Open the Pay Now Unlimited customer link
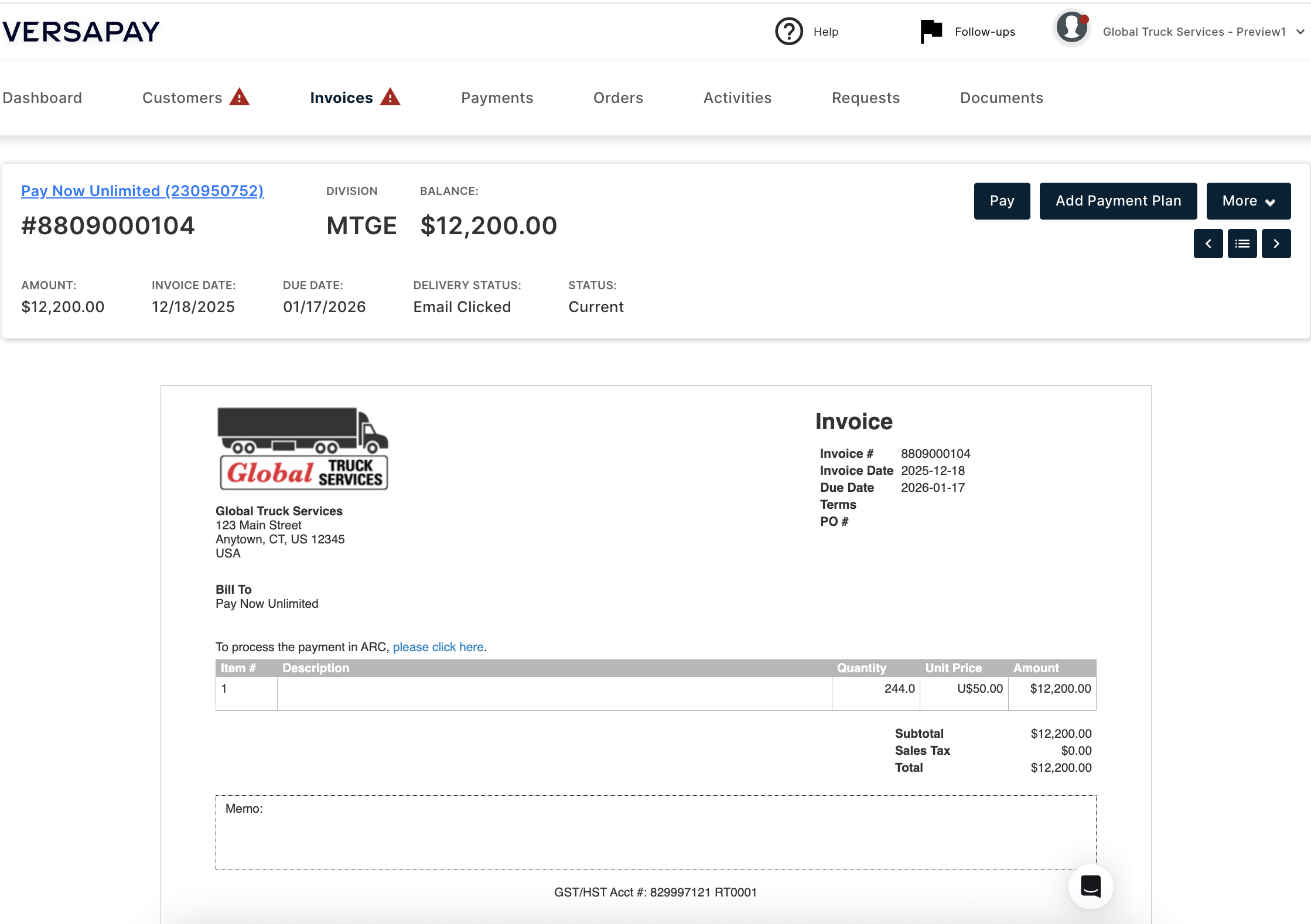 142,191
